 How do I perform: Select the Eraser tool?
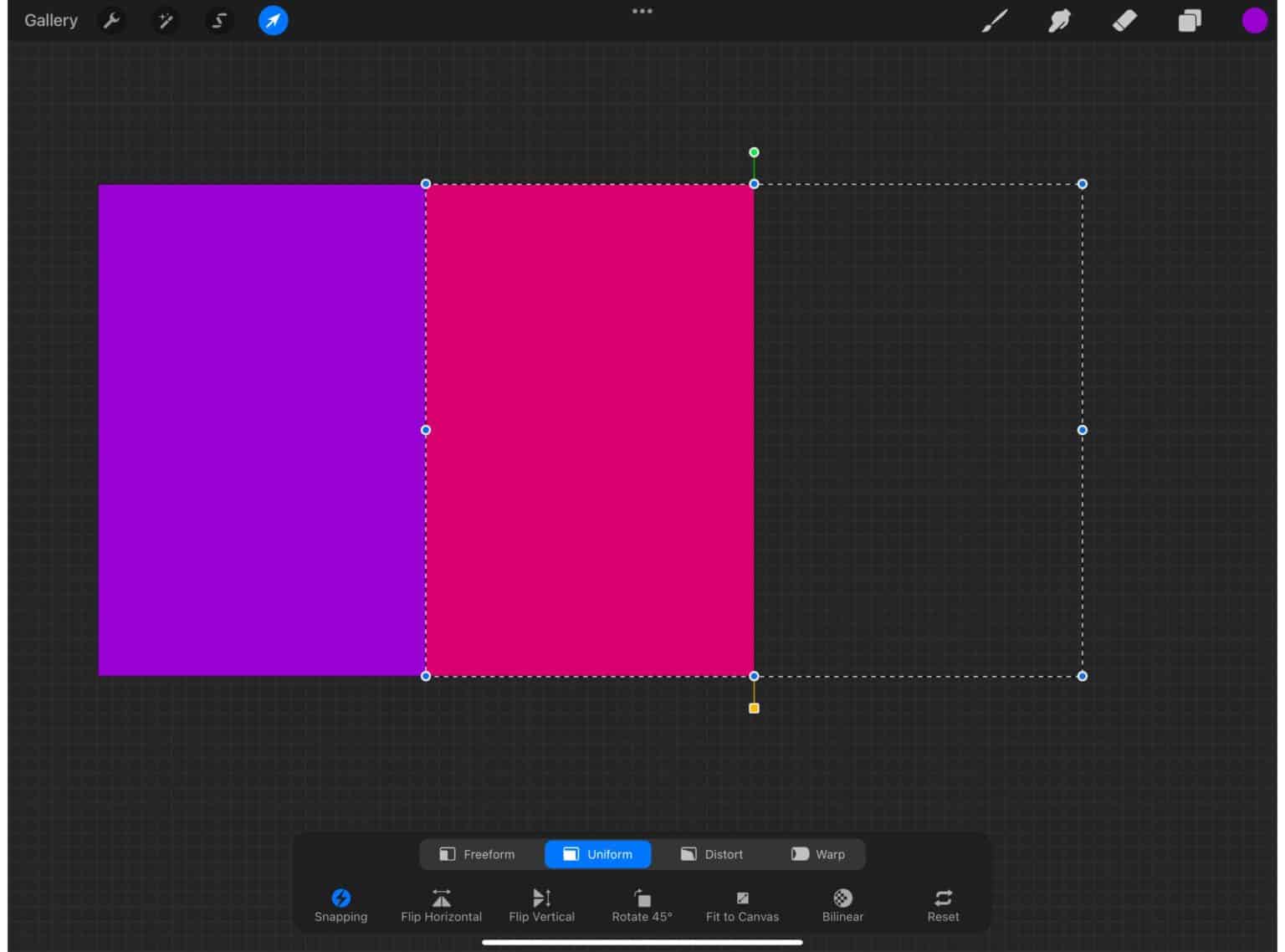coord(1124,20)
